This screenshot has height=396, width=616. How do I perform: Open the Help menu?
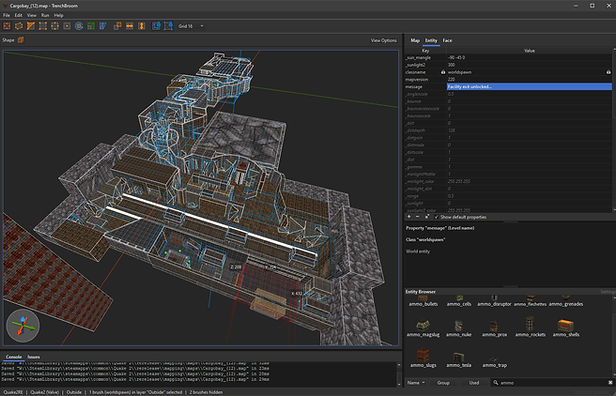pos(59,15)
